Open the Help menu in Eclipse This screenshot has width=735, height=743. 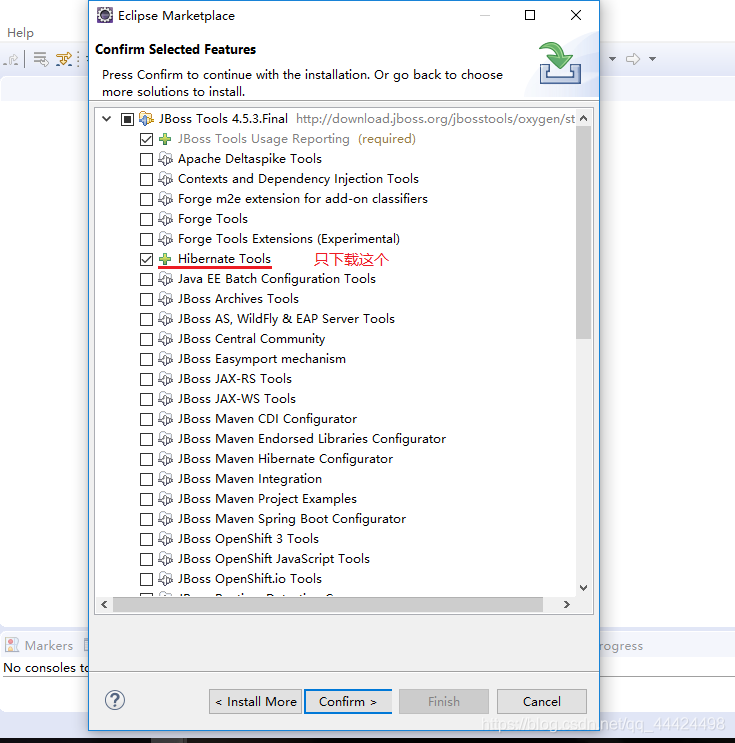coord(20,33)
